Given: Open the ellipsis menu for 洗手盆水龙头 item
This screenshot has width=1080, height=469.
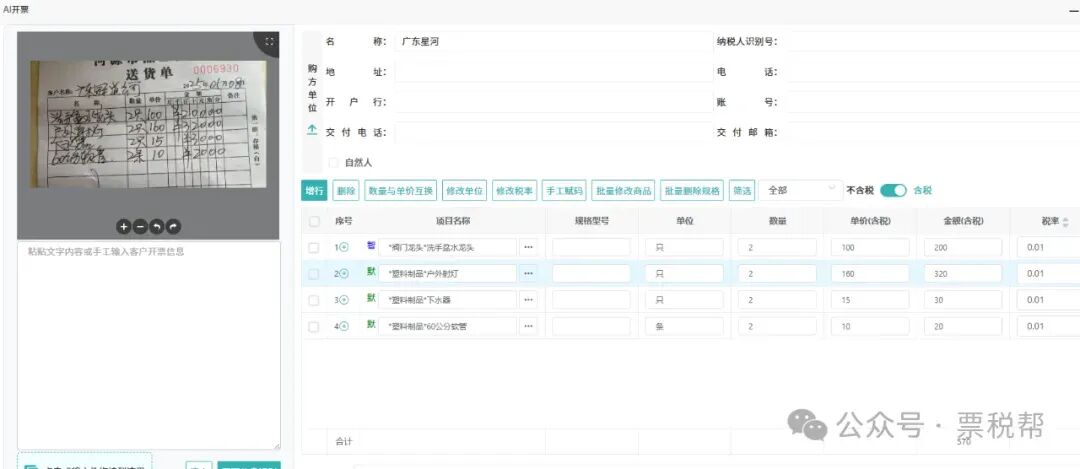Looking at the screenshot, I should point(528,247).
